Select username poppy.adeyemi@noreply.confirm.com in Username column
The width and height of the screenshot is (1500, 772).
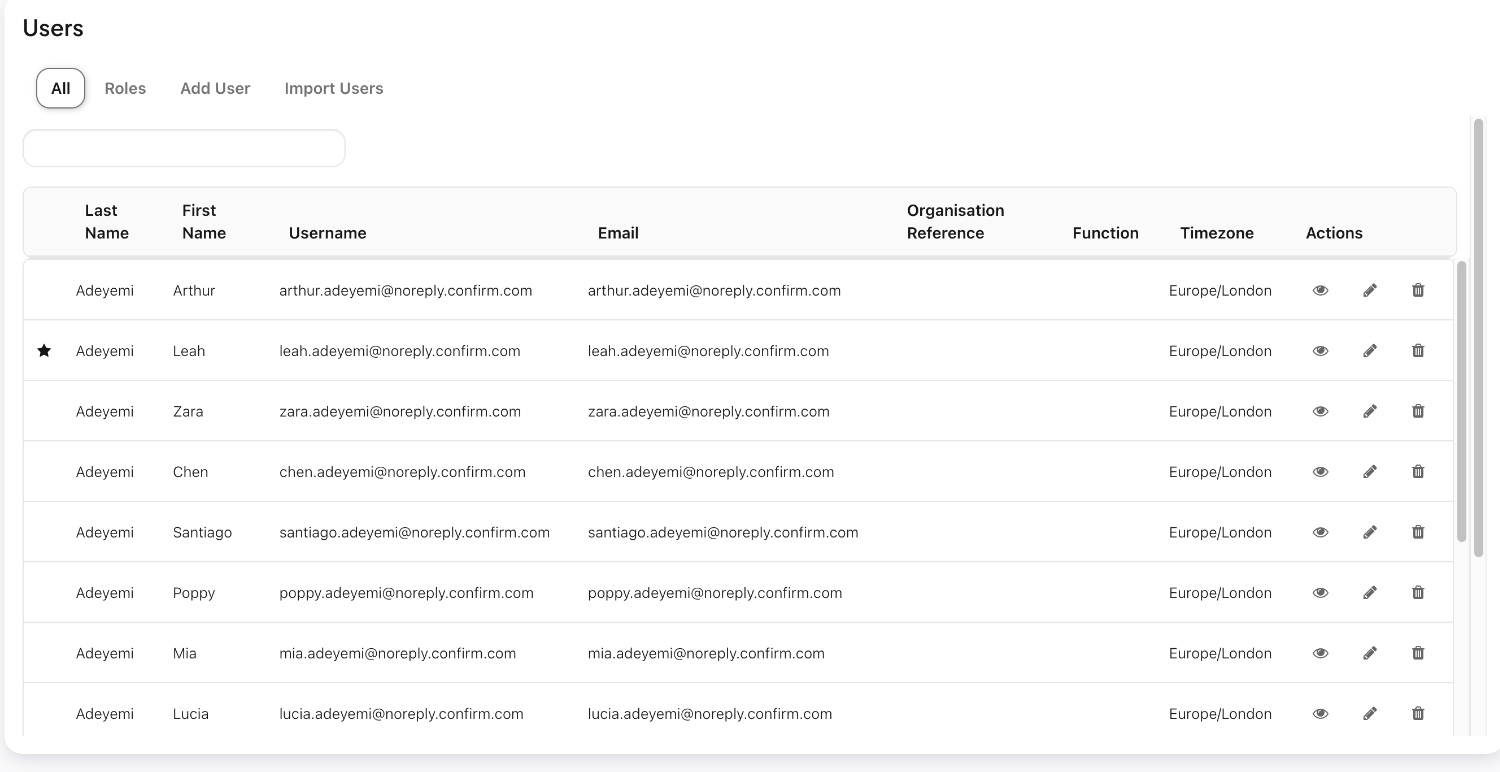tap(407, 593)
